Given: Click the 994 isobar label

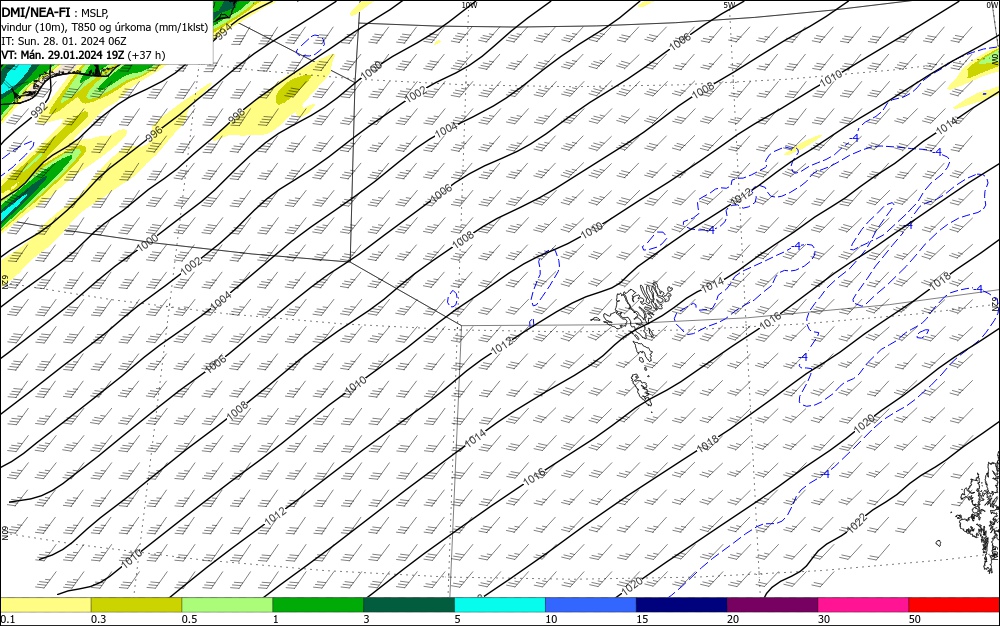Looking at the screenshot, I should [223, 33].
